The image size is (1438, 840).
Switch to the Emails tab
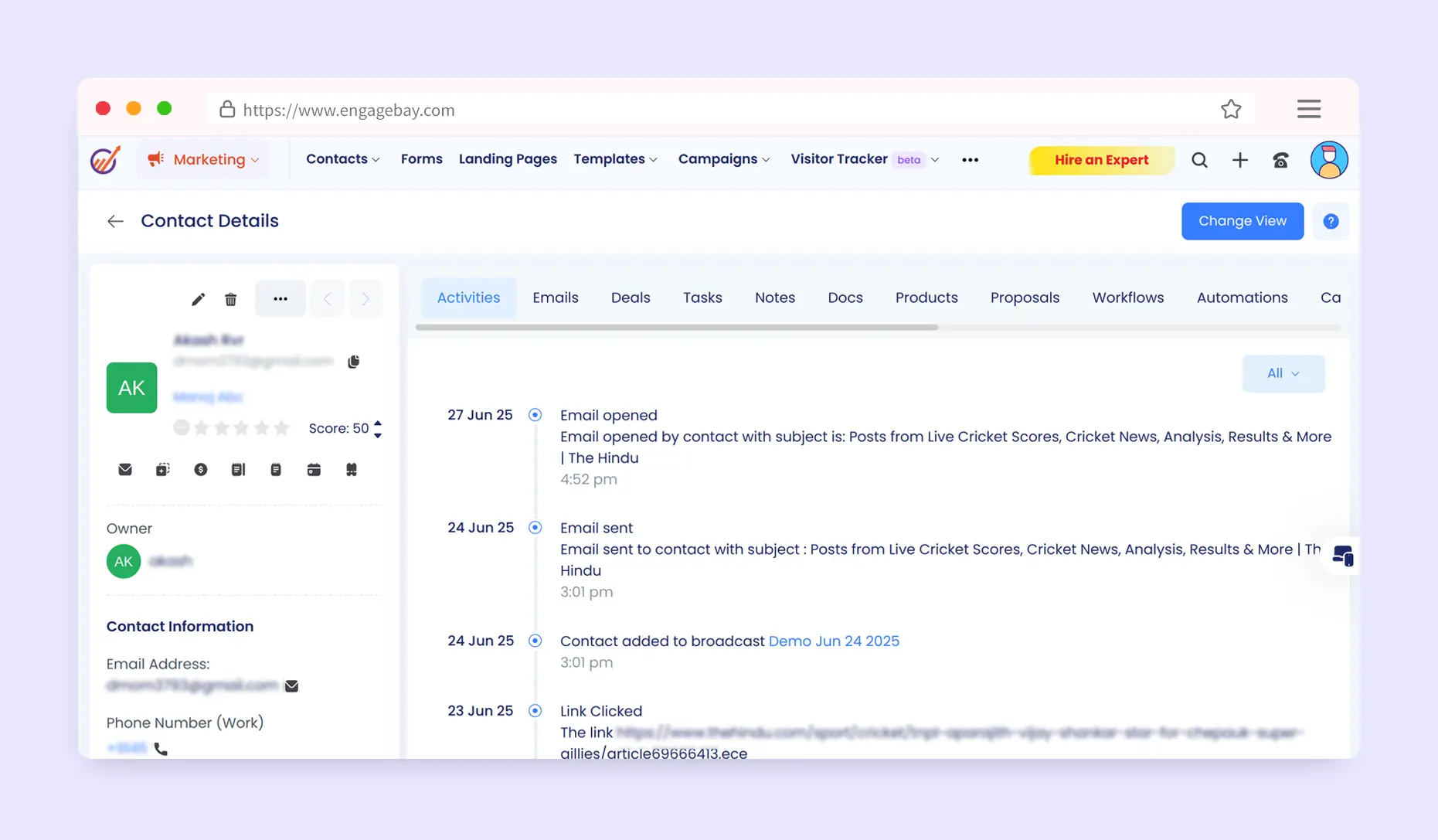point(555,298)
